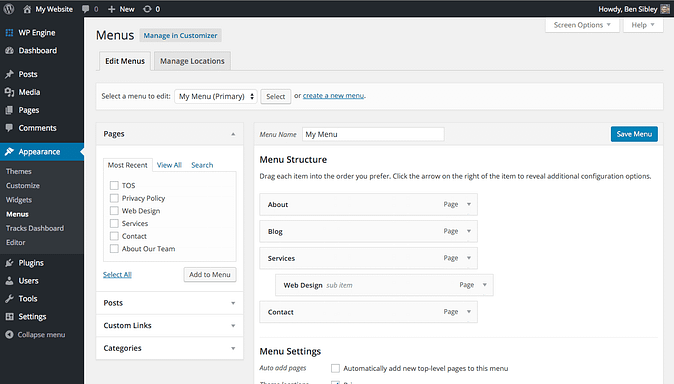Enable automatically add new top-level pages
Viewport: 674px width, 384px height.
(x=335, y=368)
